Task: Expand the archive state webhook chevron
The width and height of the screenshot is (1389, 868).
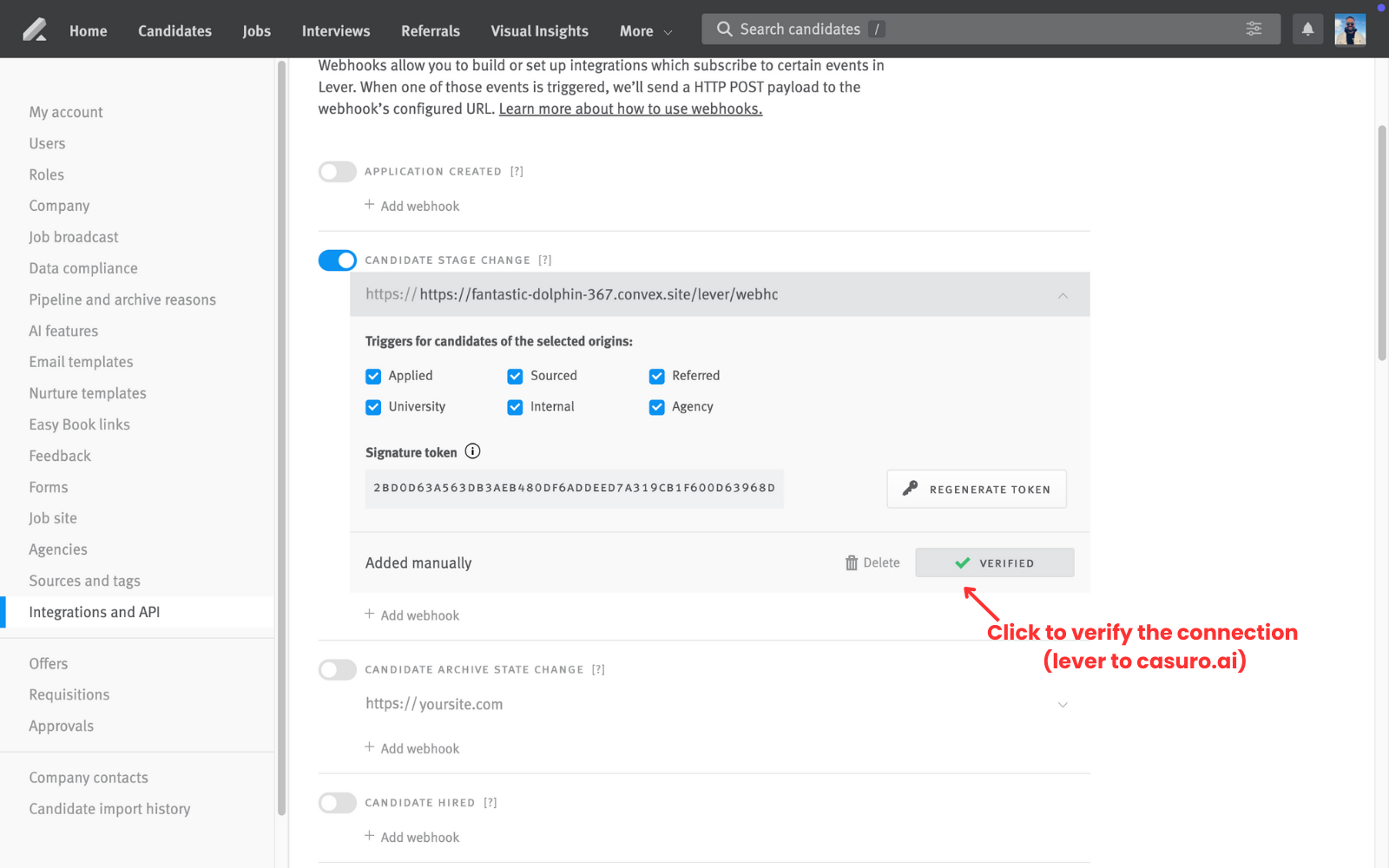Action: (x=1063, y=704)
